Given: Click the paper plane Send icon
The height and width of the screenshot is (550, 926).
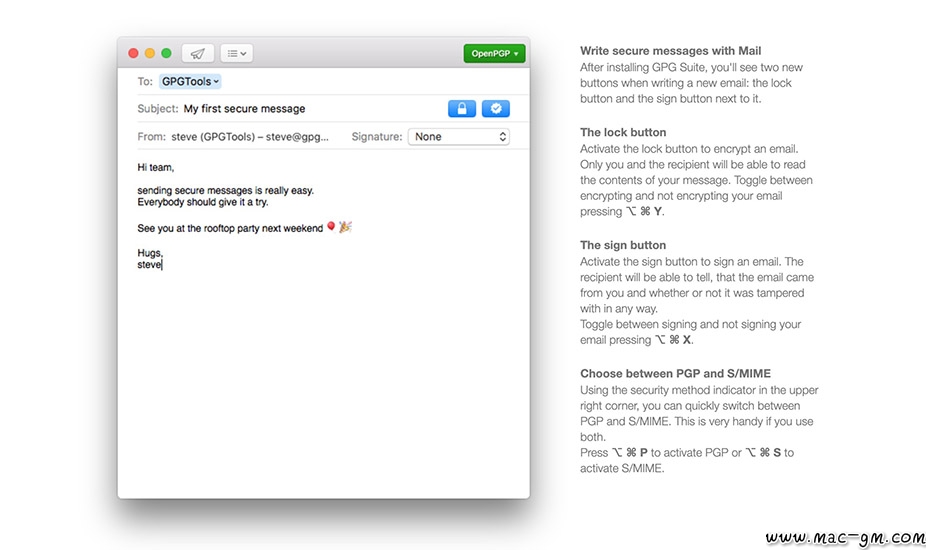Looking at the screenshot, I should click(x=198, y=53).
